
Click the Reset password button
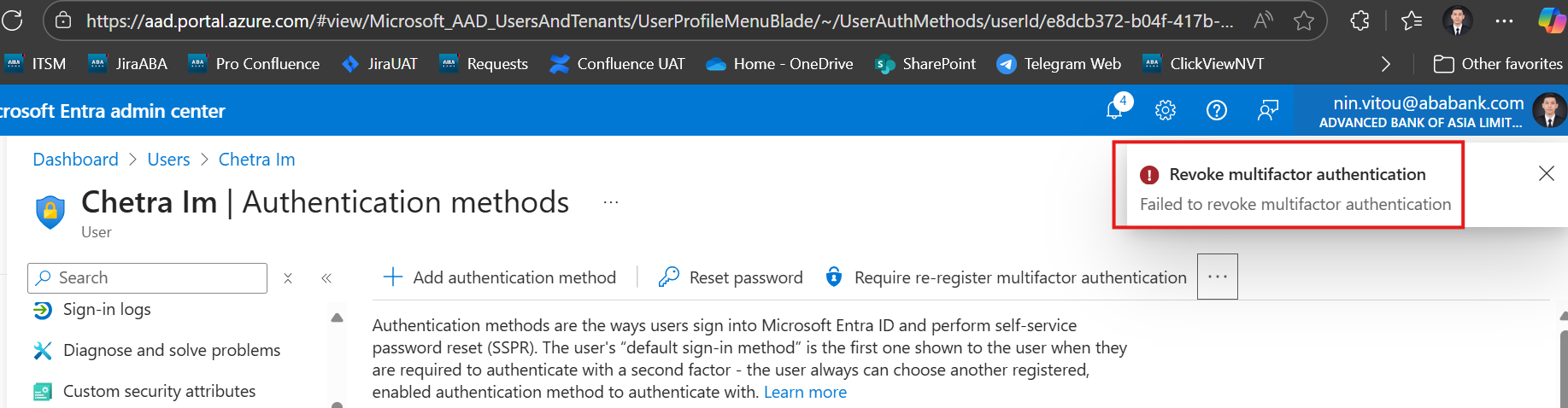[731, 277]
